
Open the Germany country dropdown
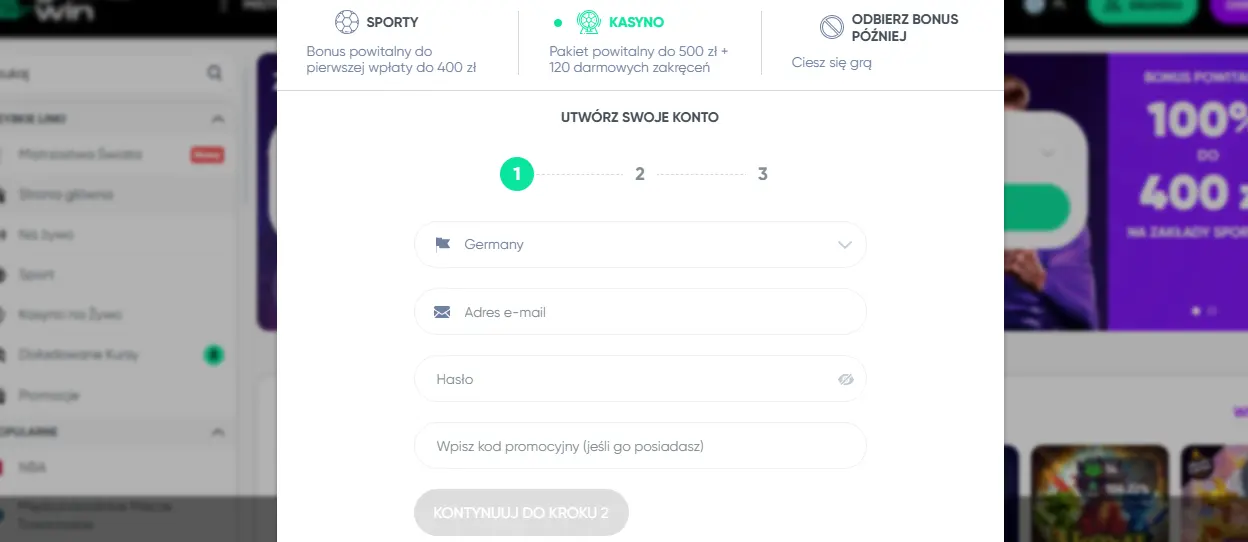pyautogui.click(x=640, y=244)
